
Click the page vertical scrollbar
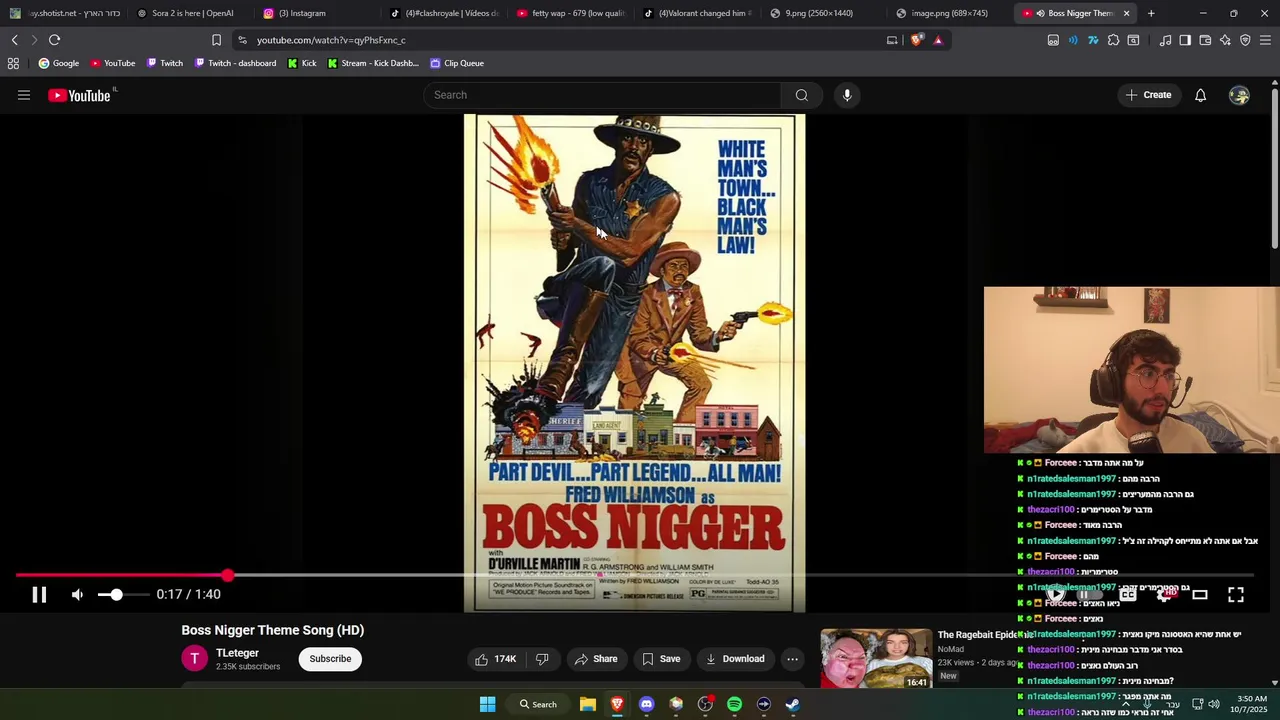(1274, 170)
